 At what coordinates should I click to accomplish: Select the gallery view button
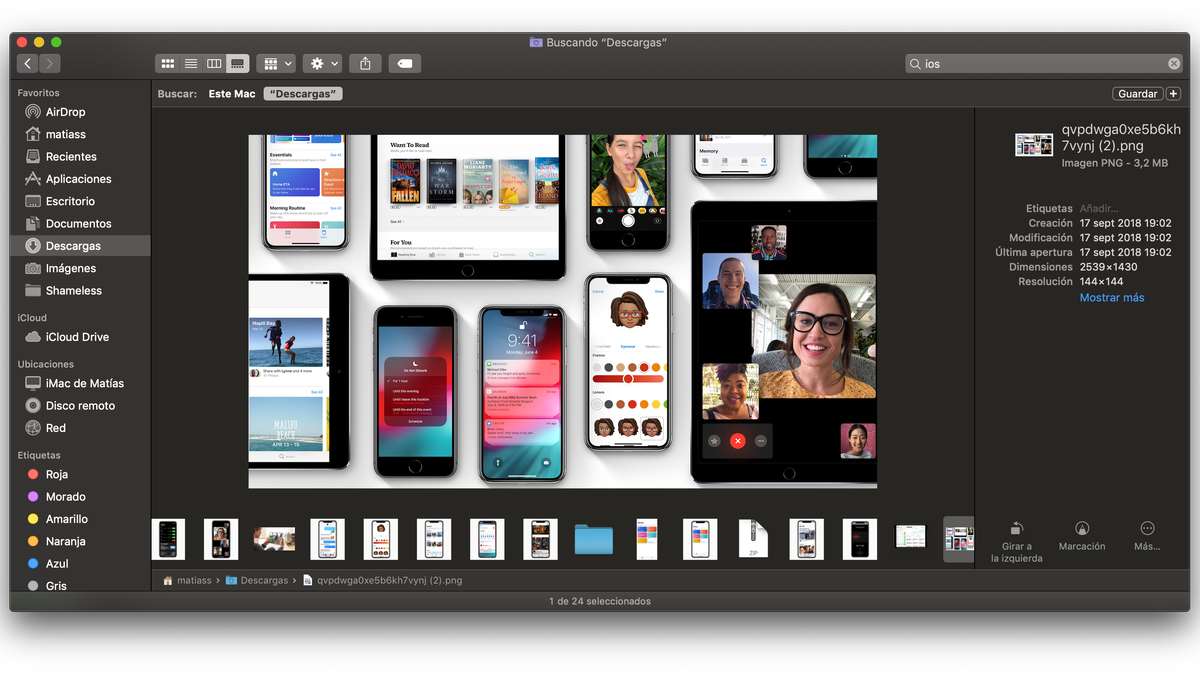click(x=237, y=63)
